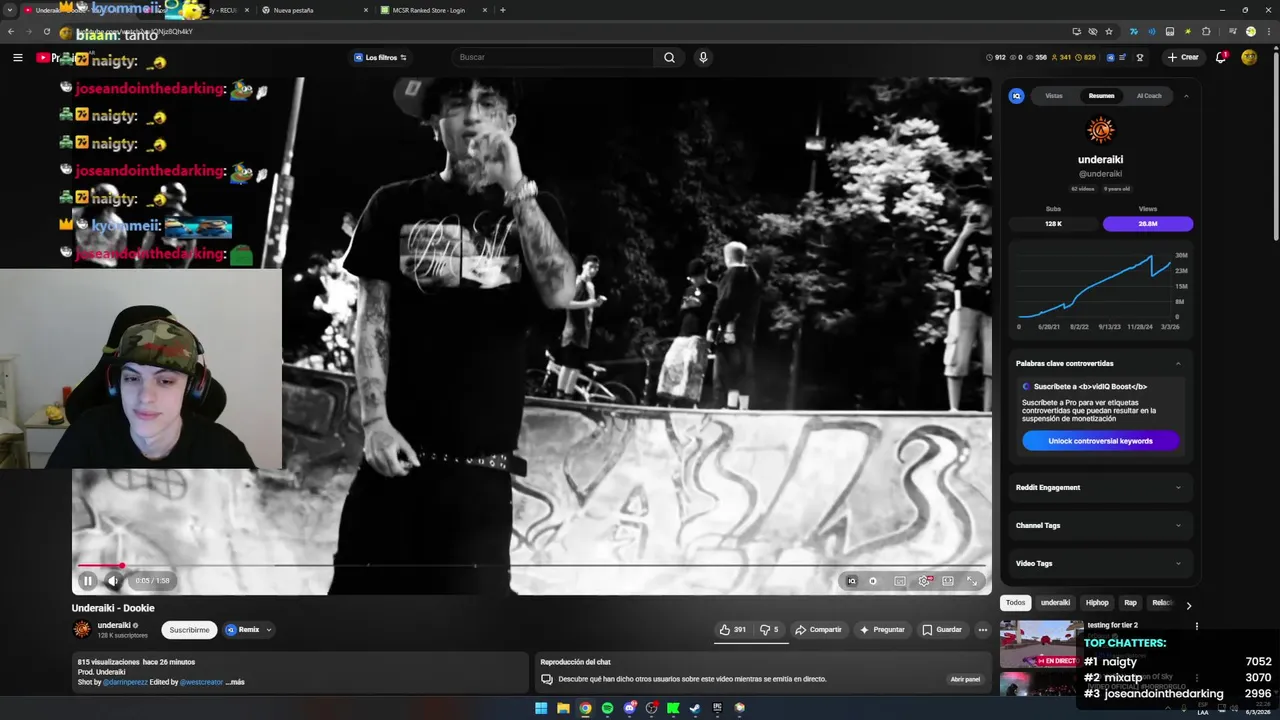The image size is (1280, 720).
Task: Click the Views 26.8M pill
Action: click(x=1148, y=224)
